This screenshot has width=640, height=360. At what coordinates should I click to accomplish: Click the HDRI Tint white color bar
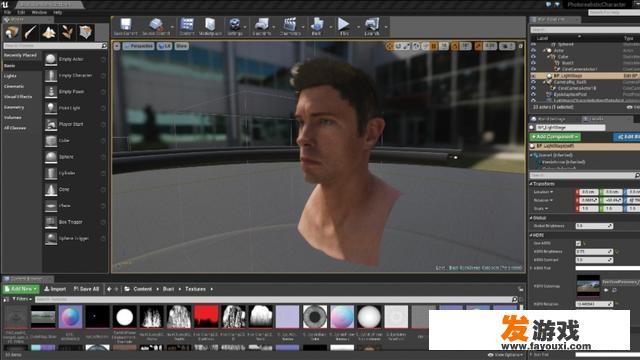pyautogui.click(x=607, y=268)
